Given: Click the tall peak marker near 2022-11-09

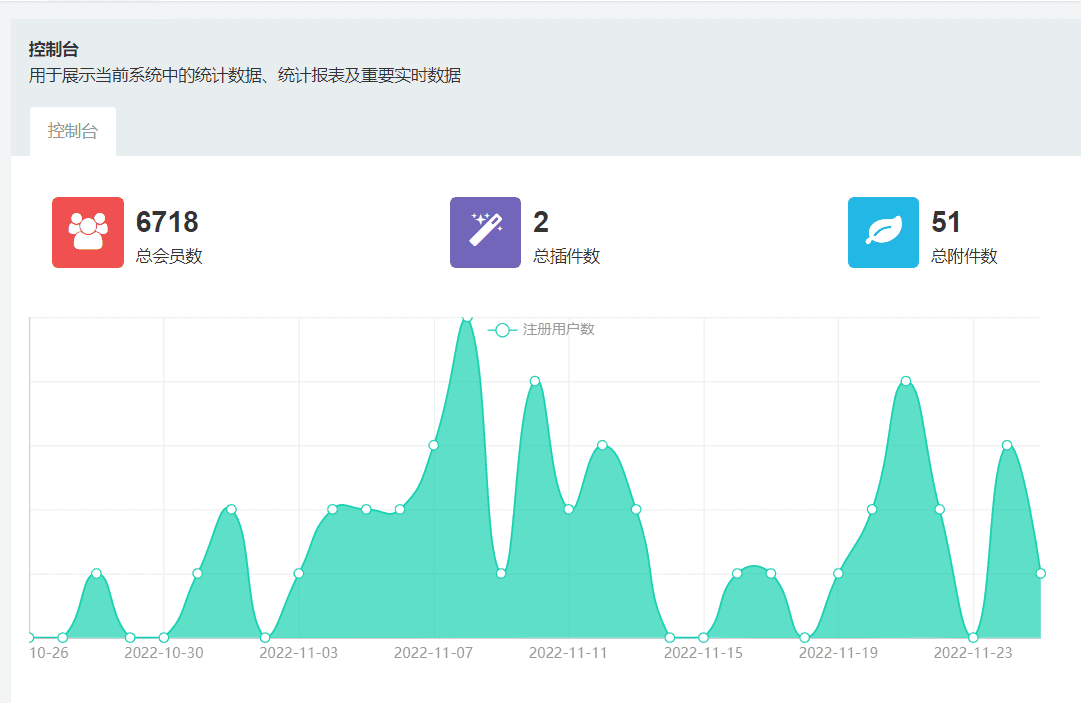Looking at the screenshot, I should tap(533, 380).
